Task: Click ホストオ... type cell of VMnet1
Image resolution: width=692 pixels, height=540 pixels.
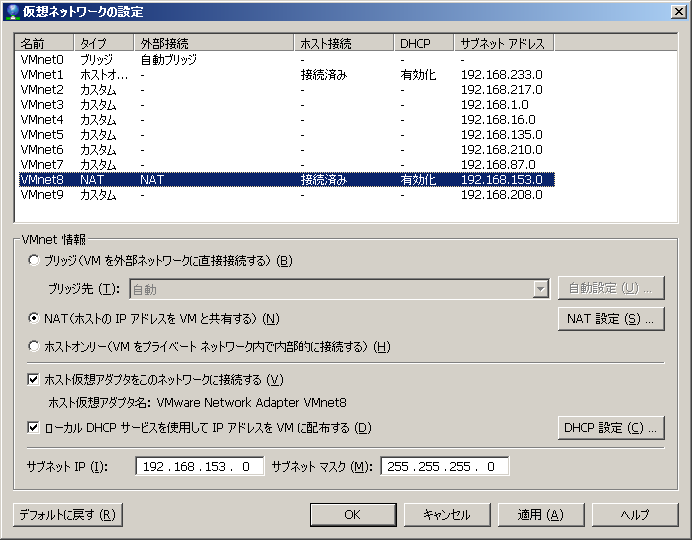Action: click(104, 75)
